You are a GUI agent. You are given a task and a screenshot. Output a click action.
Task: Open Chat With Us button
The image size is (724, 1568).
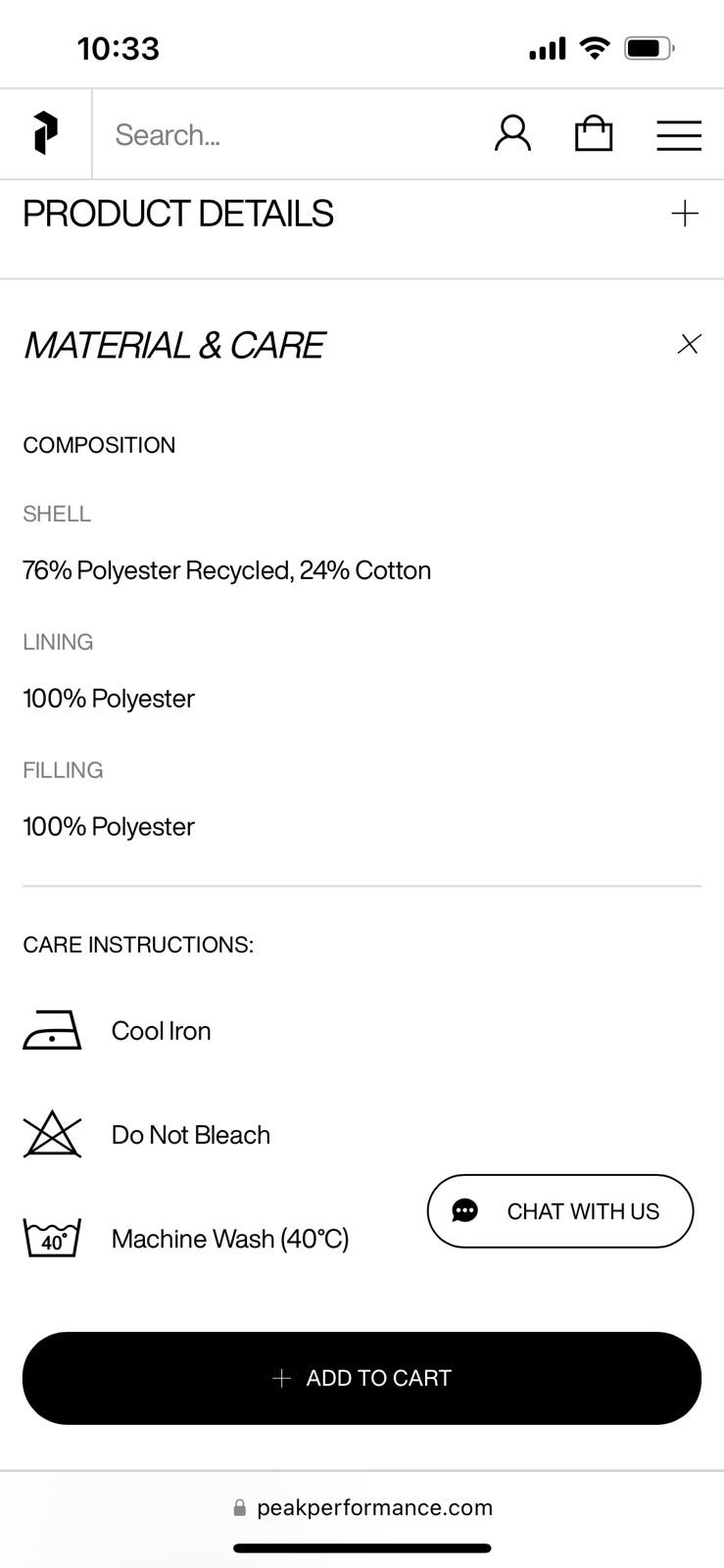(560, 1211)
